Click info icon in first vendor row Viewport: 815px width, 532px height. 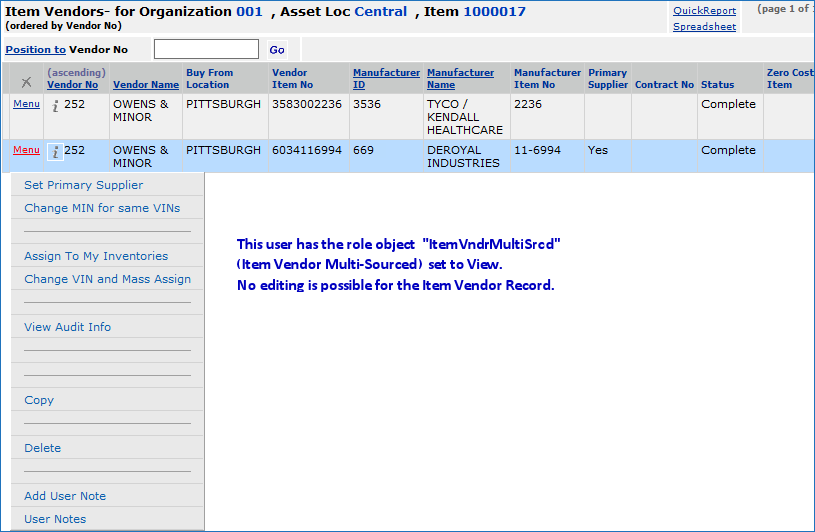[x=56, y=106]
